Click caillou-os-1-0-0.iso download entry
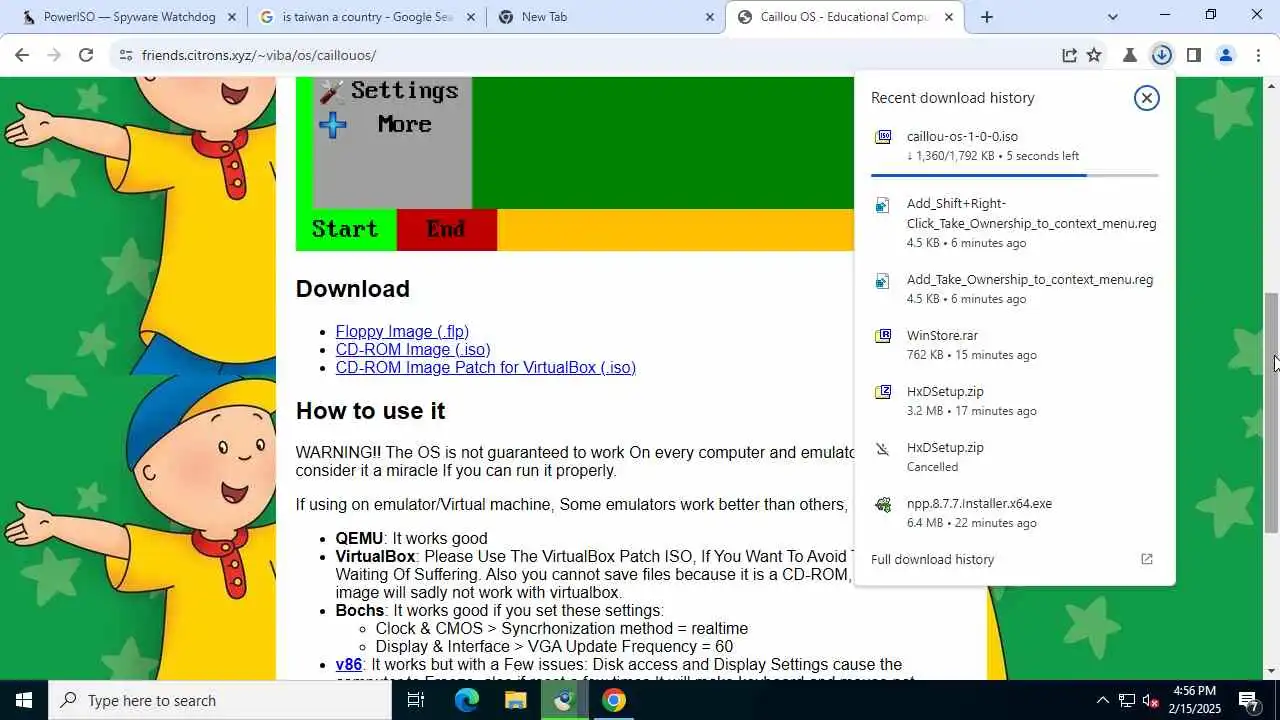 (1014, 146)
